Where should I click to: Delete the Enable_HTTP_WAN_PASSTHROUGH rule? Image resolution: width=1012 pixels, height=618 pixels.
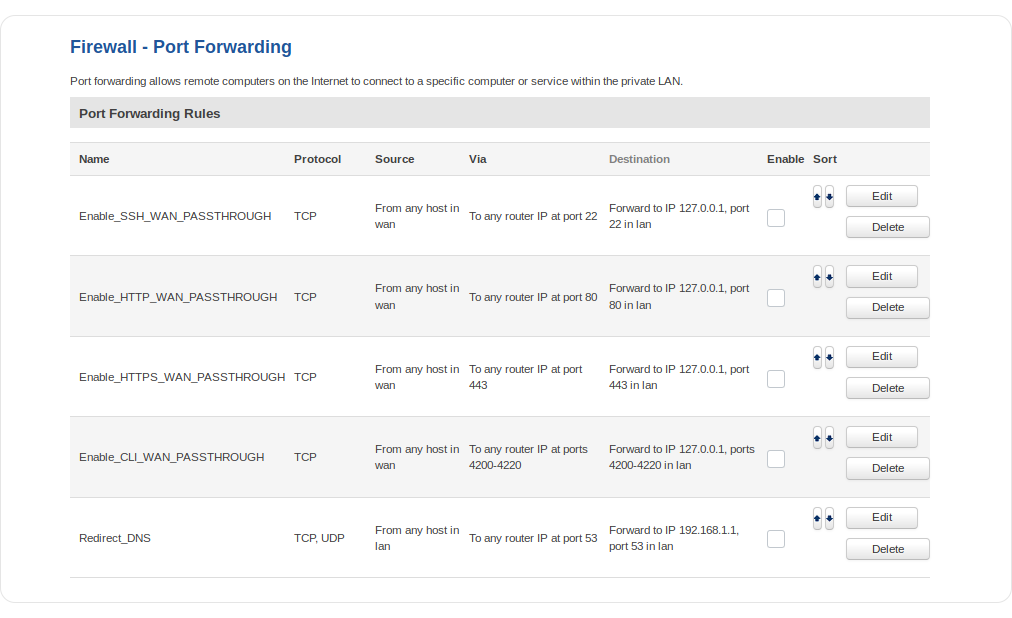(x=887, y=308)
